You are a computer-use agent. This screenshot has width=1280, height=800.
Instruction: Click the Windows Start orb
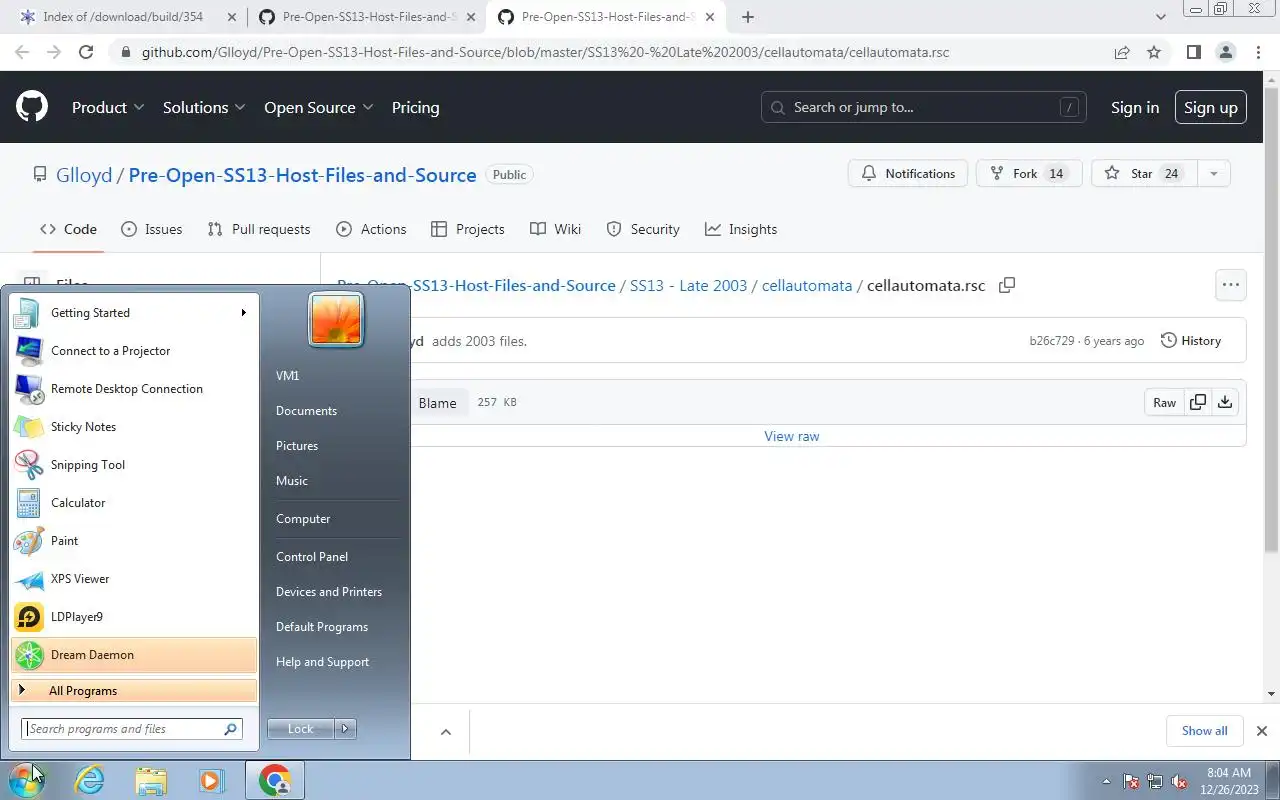(26, 780)
